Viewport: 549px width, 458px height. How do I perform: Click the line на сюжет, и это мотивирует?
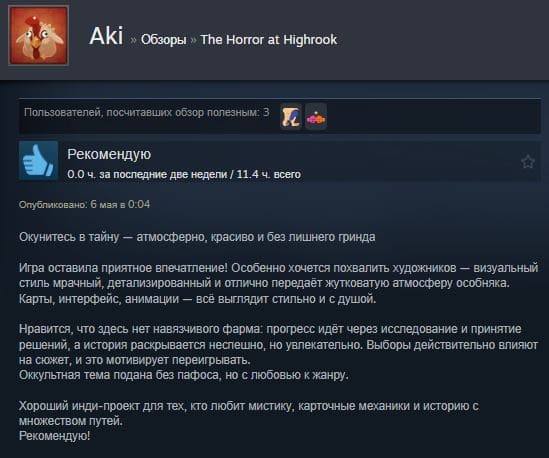click(135, 360)
